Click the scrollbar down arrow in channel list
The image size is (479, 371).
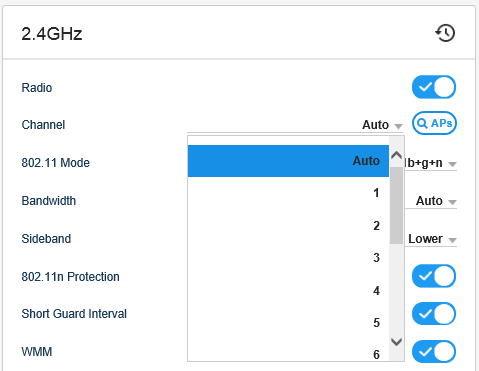396,342
